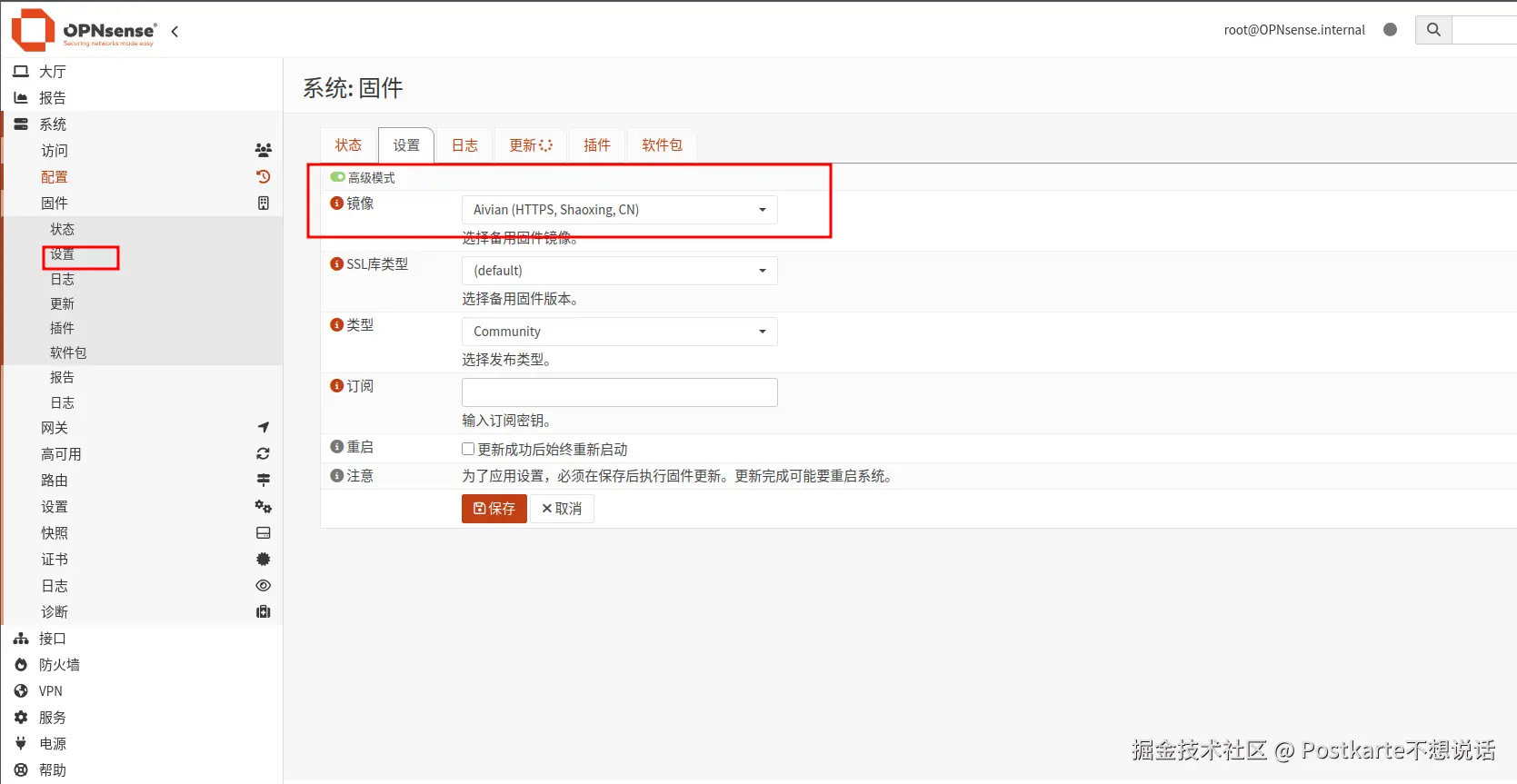Click the refresh icon in 高可用 row
Screen dimensions: 1517x784
pyautogui.click(x=264, y=453)
